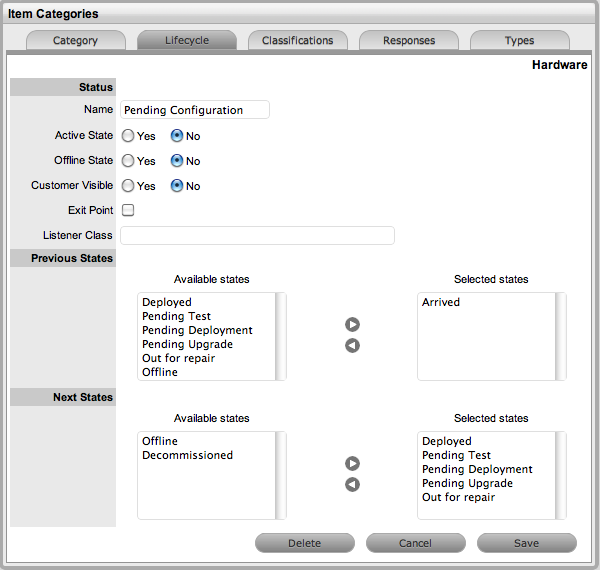Viewport: 600px width, 570px height.
Task: Select Pending Test in Previous States available list
Action: 176,316
